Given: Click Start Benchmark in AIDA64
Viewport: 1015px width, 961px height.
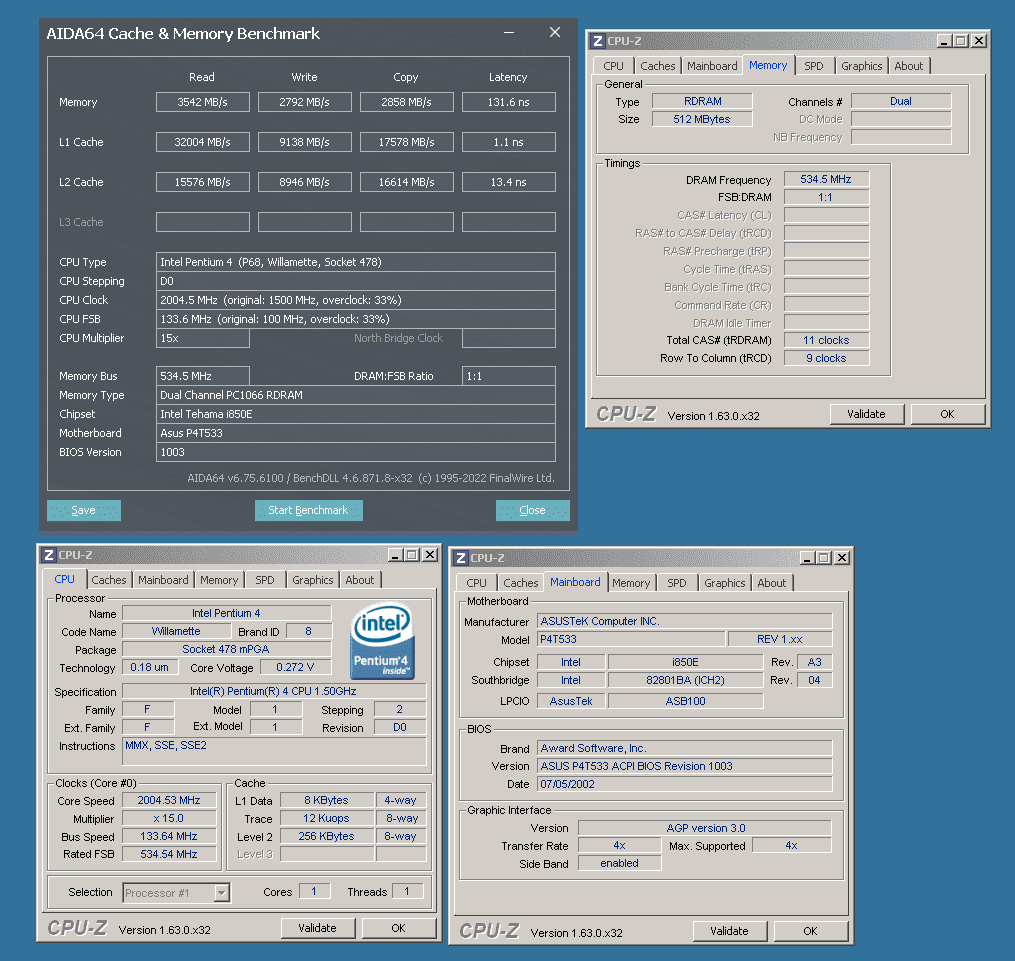Looking at the screenshot, I should click(x=308, y=510).
